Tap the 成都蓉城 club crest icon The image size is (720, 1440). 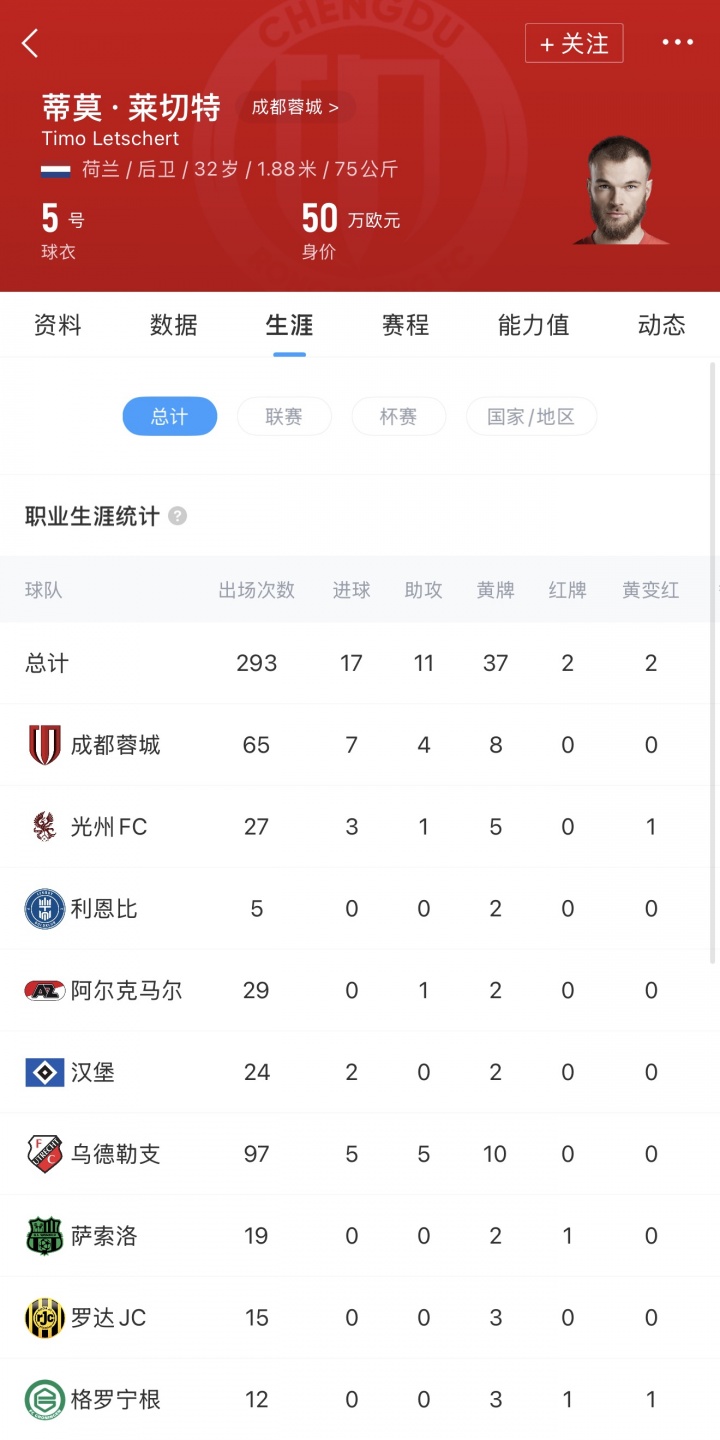45,745
